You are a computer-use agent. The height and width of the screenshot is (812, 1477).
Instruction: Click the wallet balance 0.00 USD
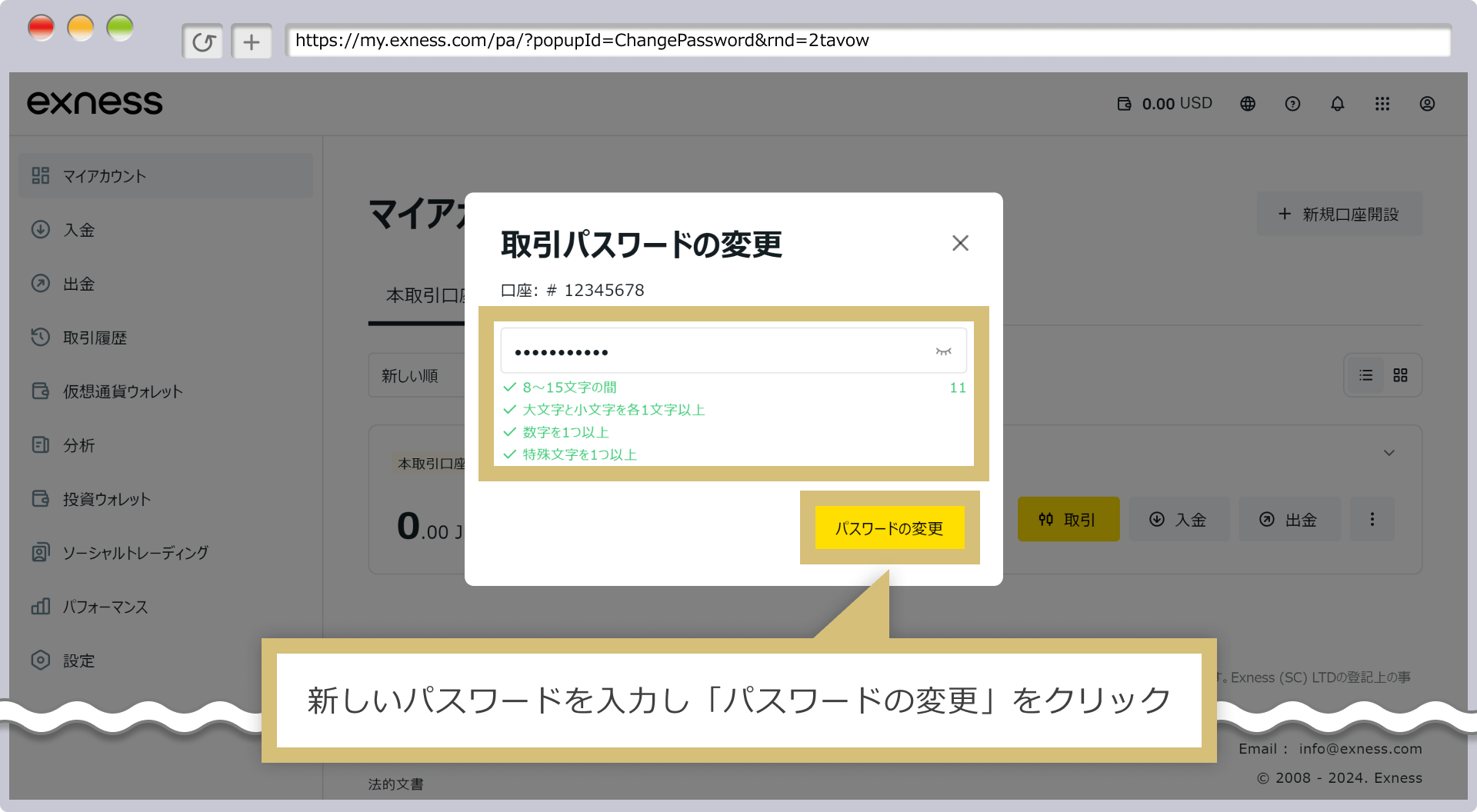click(x=1165, y=104)
